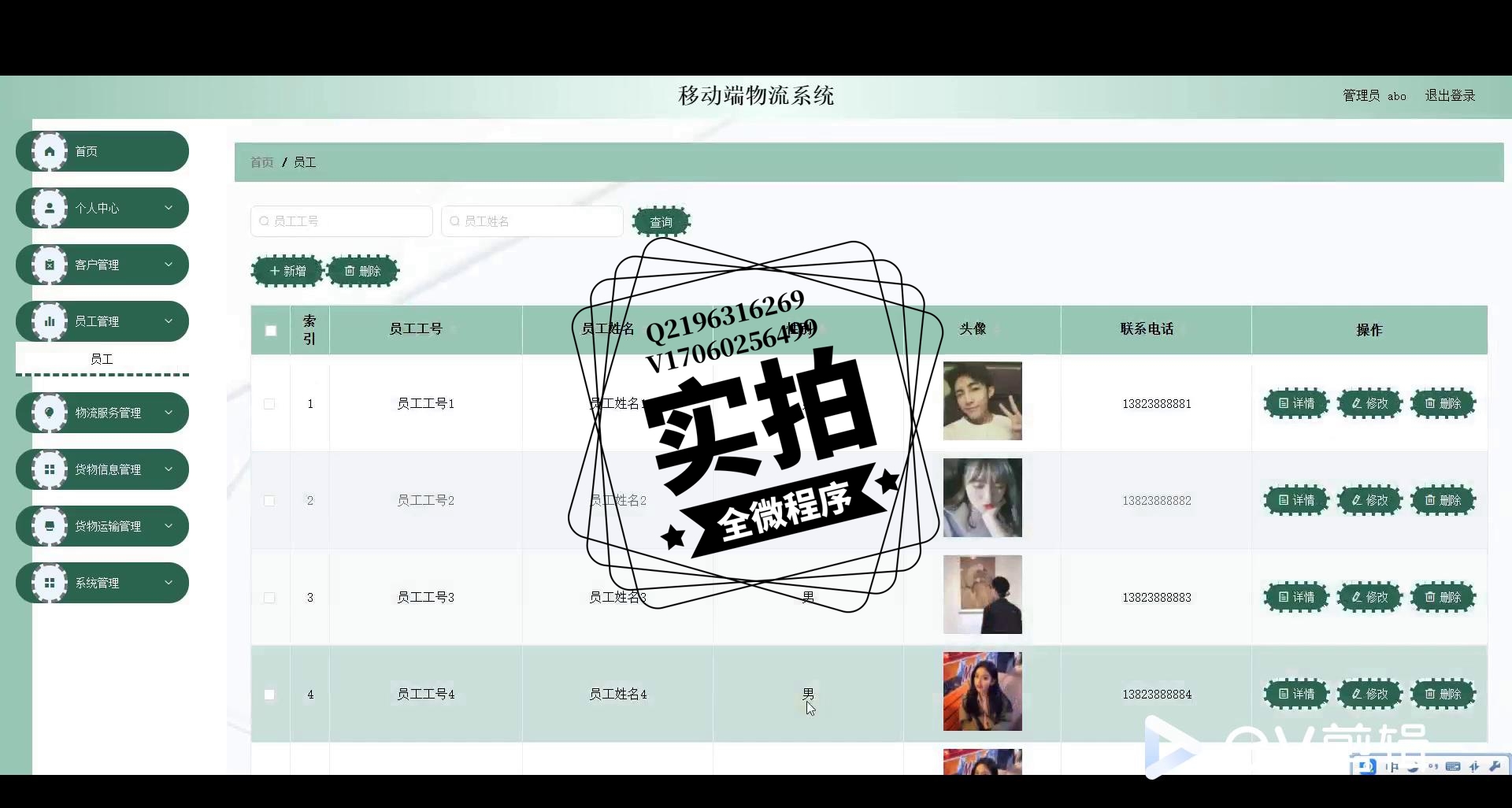
Task: Open the 个人中心 sidebar menu
Action: (102, 208)
